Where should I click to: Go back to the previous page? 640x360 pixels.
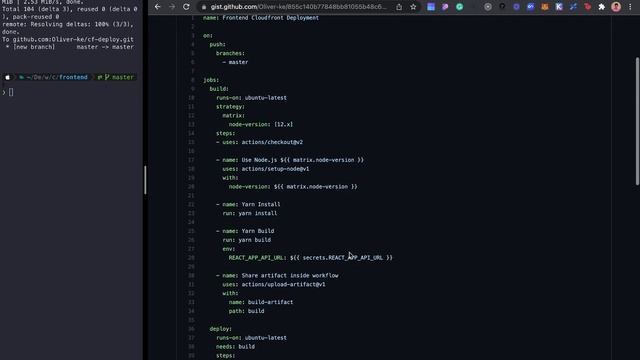158,7
